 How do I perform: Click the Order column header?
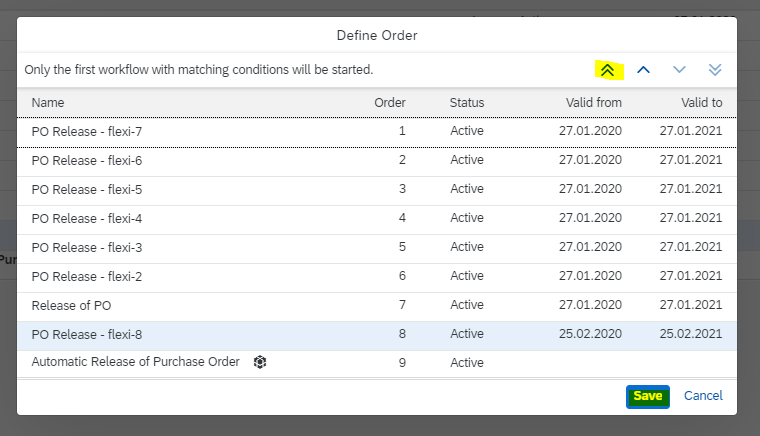tap(390, 103)
